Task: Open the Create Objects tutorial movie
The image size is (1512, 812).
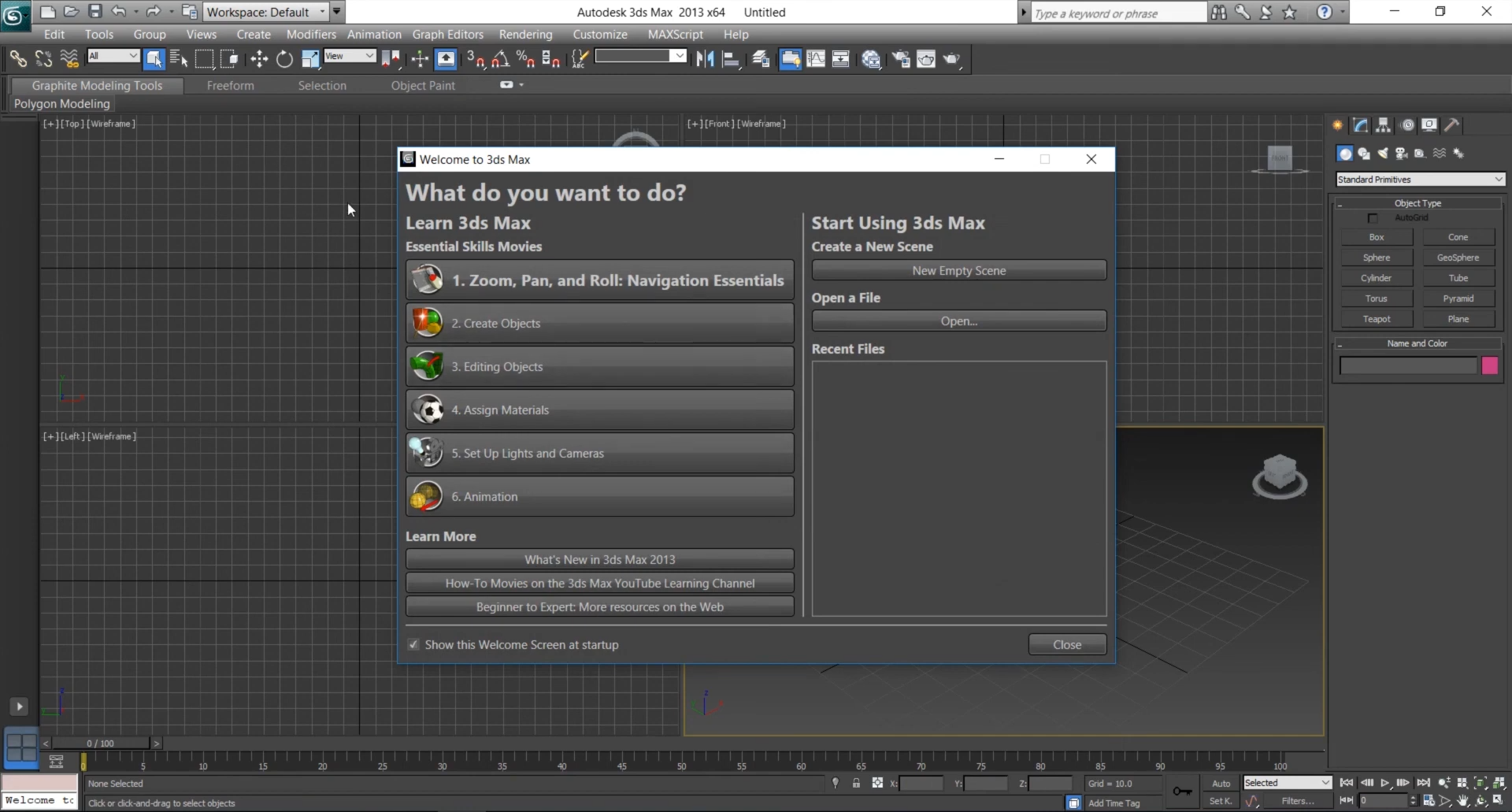Action: pos(599,324)
